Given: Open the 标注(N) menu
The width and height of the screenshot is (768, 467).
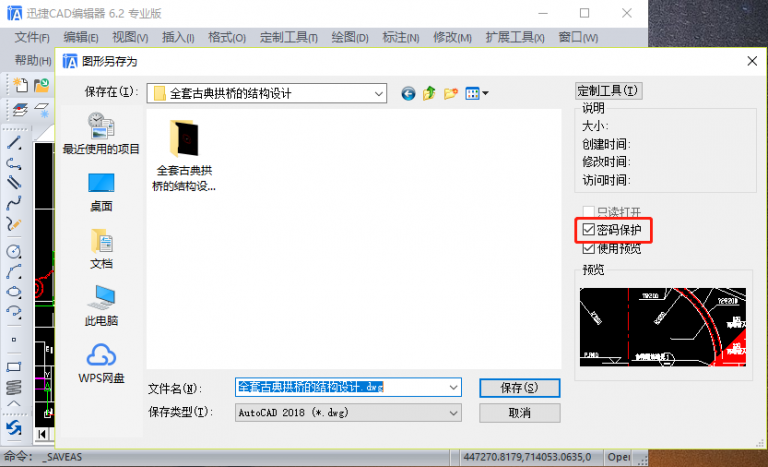Looking at the screenshot, I should coord(401,37).
